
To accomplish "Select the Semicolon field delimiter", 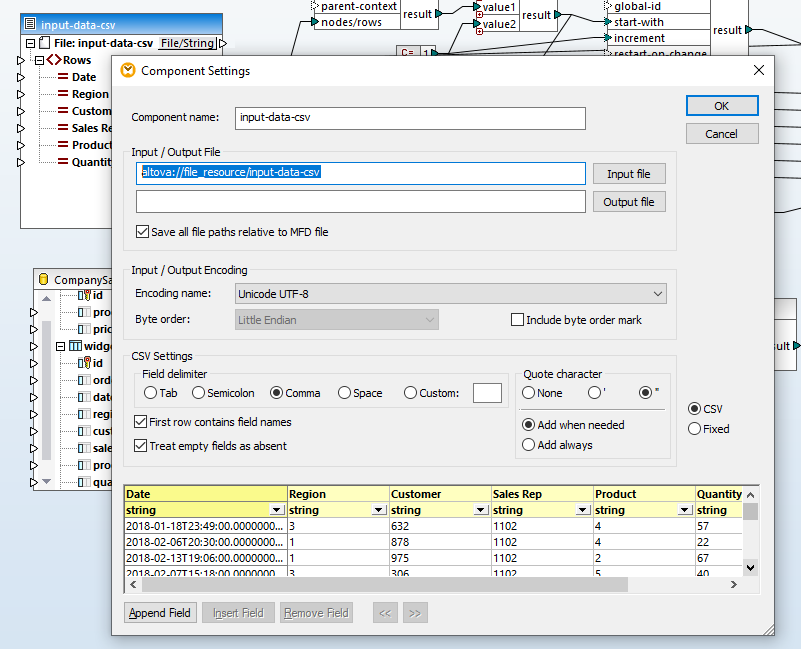I will pyautogui.click(x=199, y=393).
